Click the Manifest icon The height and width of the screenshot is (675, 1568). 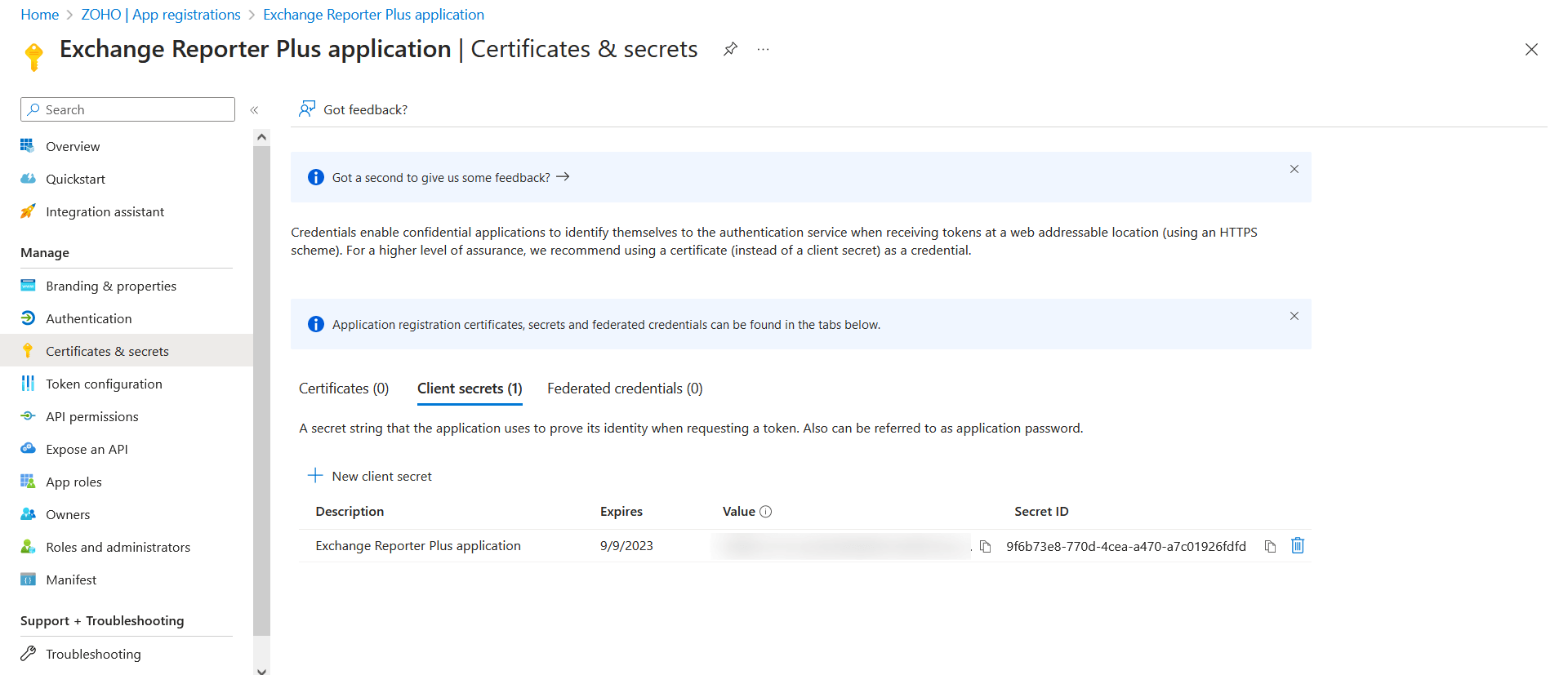coord(28,579)
